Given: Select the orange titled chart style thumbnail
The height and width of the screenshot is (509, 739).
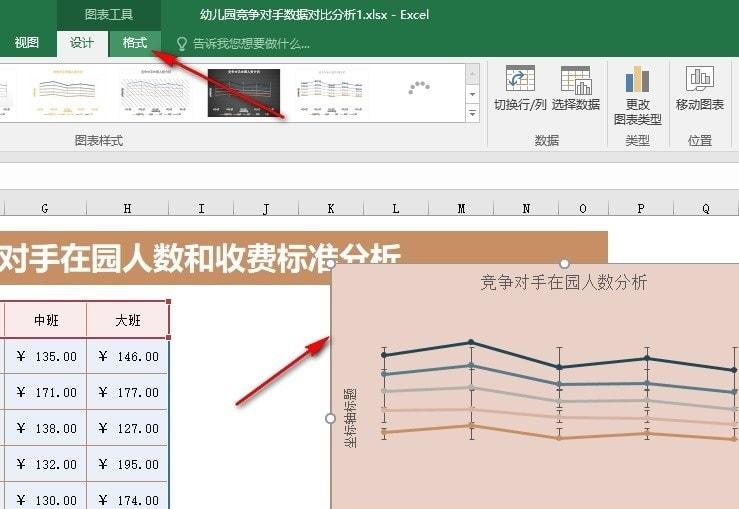Looking at the screenshot, I should 67,93.
